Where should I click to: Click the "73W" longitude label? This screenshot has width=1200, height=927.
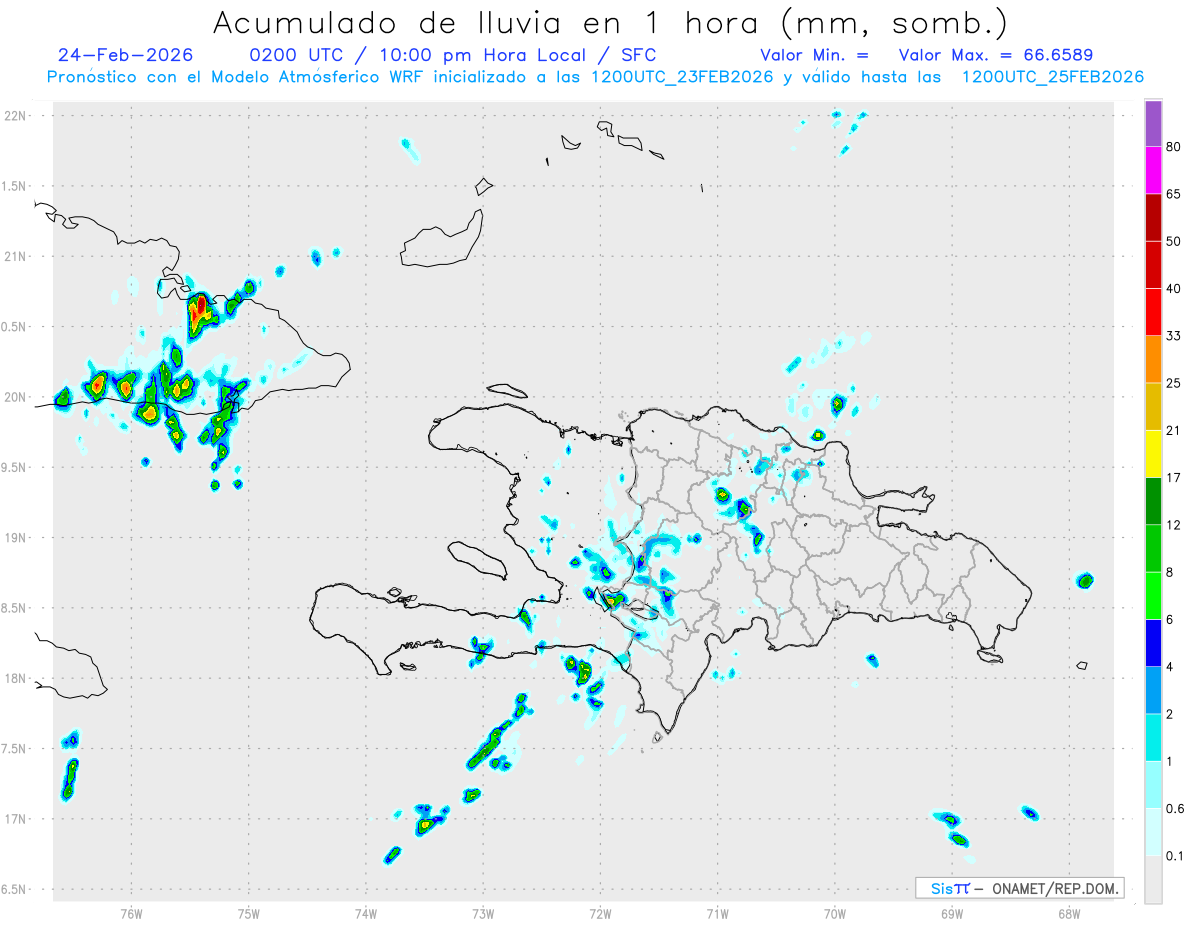coord(483,914)
